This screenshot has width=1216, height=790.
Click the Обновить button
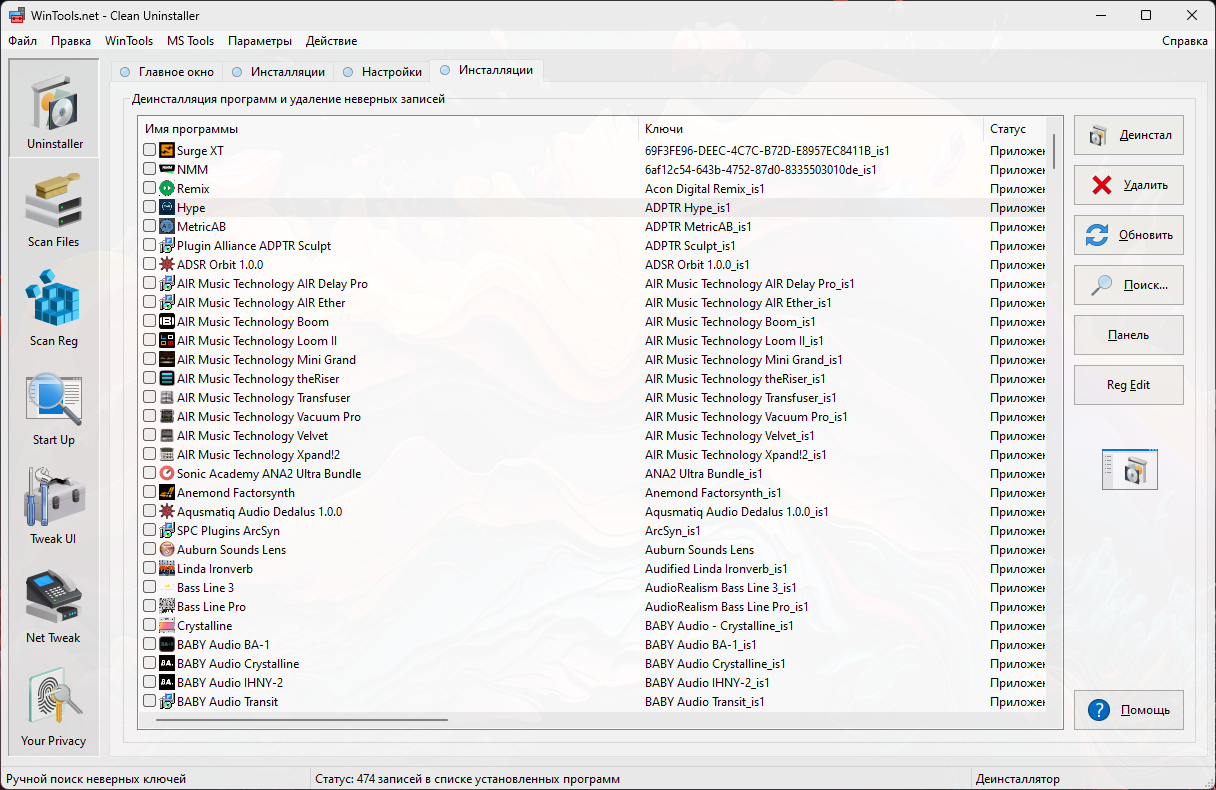(x=1129, y=235)
